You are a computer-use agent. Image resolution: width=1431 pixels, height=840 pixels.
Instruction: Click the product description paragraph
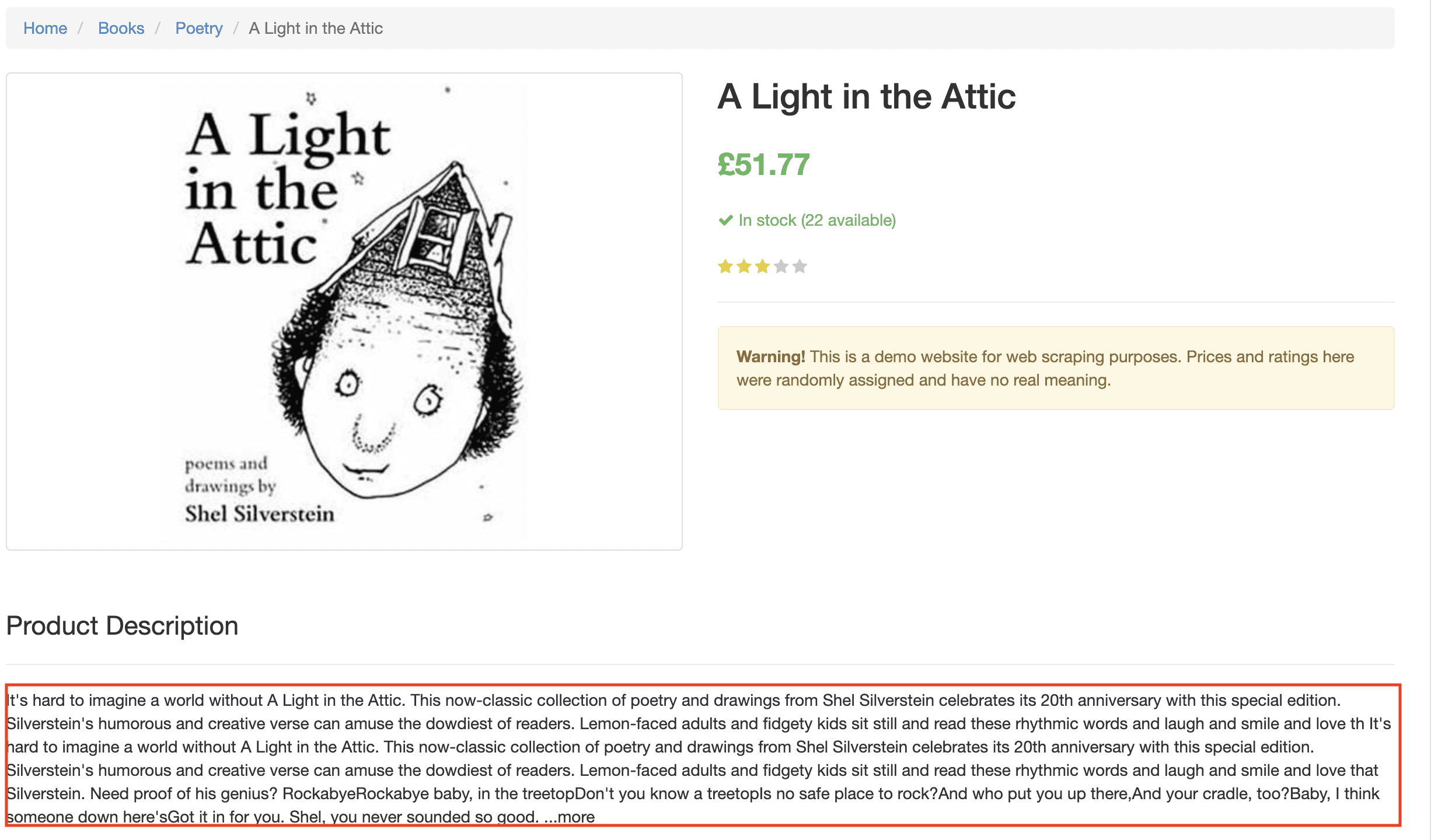(x=700, y=758)
